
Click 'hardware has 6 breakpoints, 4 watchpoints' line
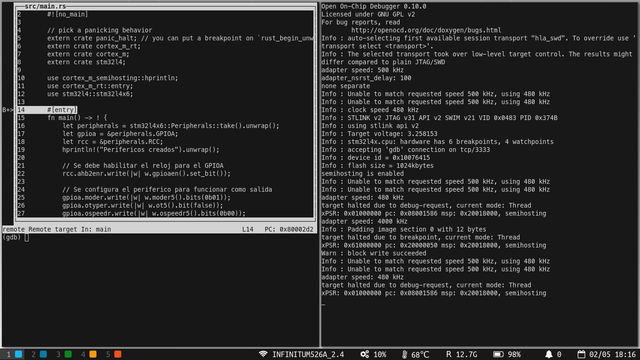(x=438, y=142)
